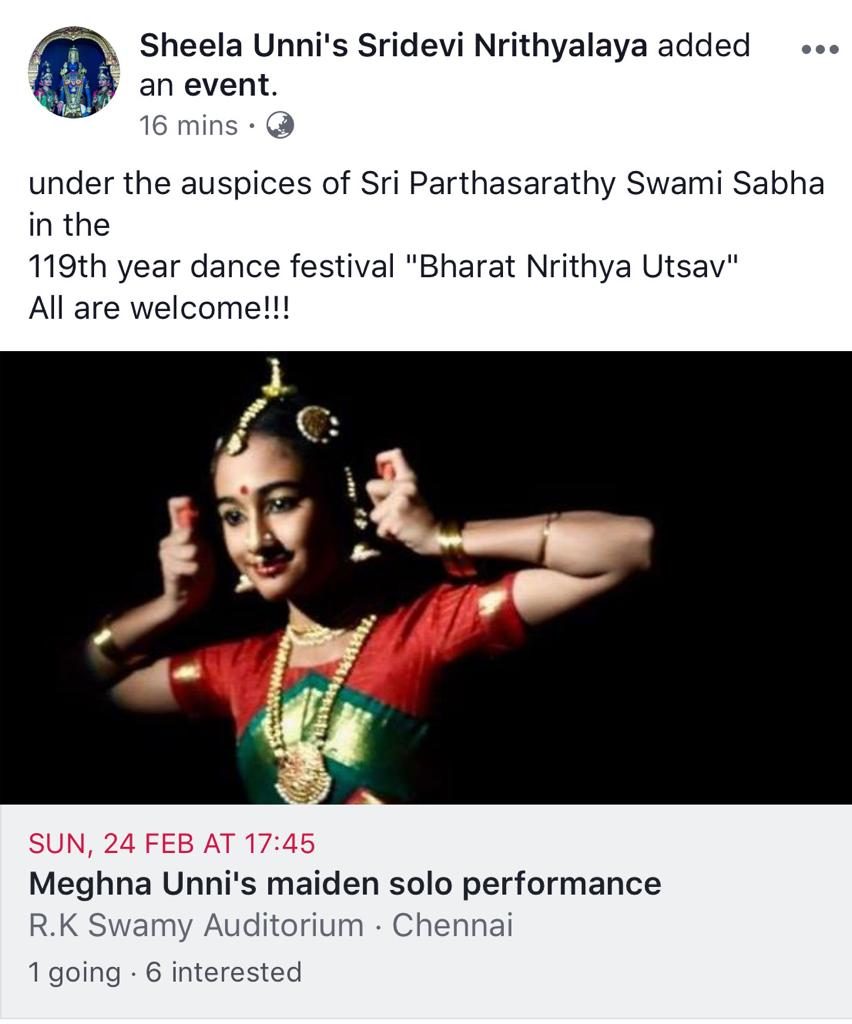Image resolution: width=852 pixels, height=1024 pixels.
Task: Click the word "added" in post header
Action: tap(704, 46)
